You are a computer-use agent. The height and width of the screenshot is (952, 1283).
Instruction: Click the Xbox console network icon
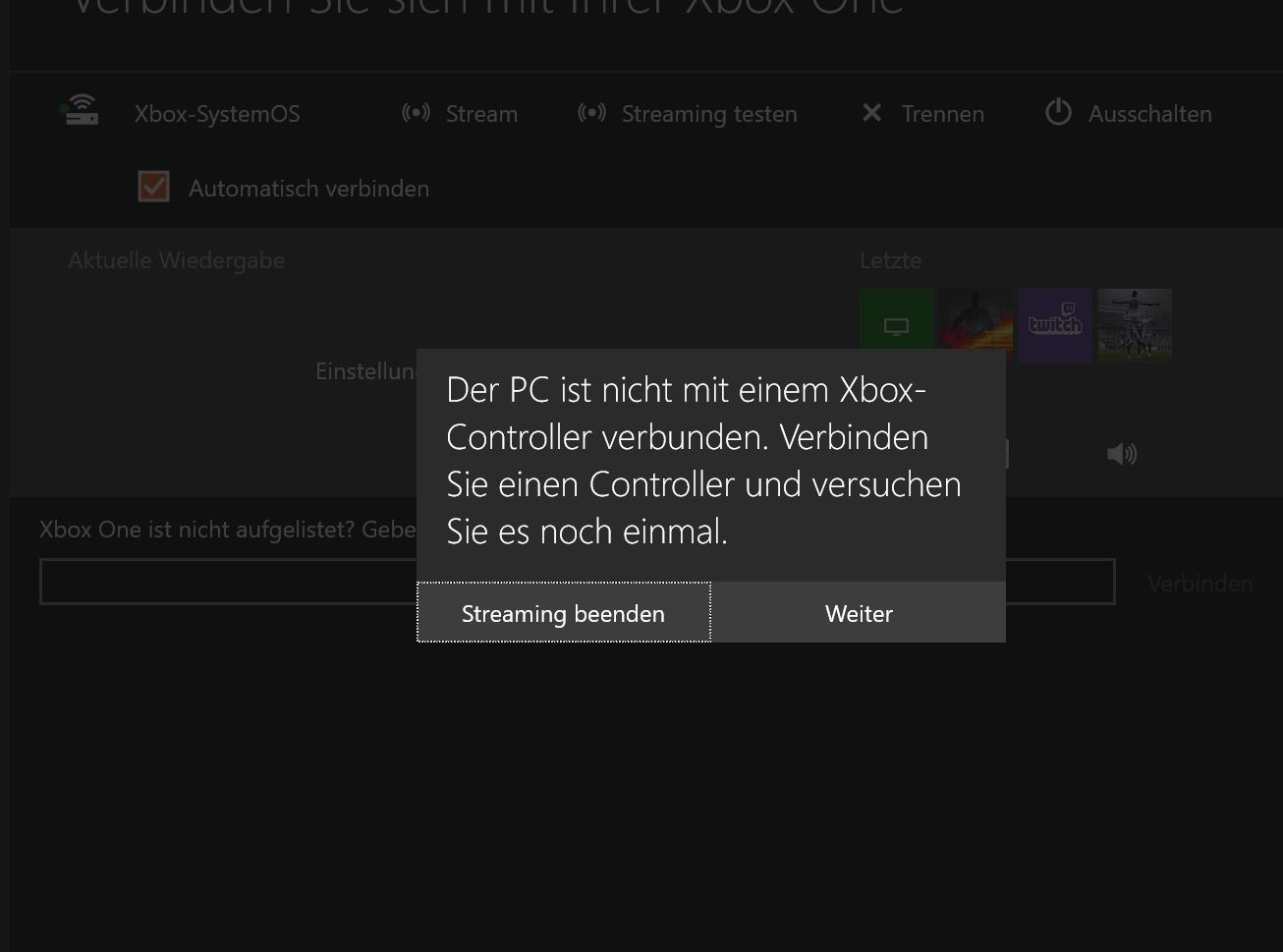80,110
